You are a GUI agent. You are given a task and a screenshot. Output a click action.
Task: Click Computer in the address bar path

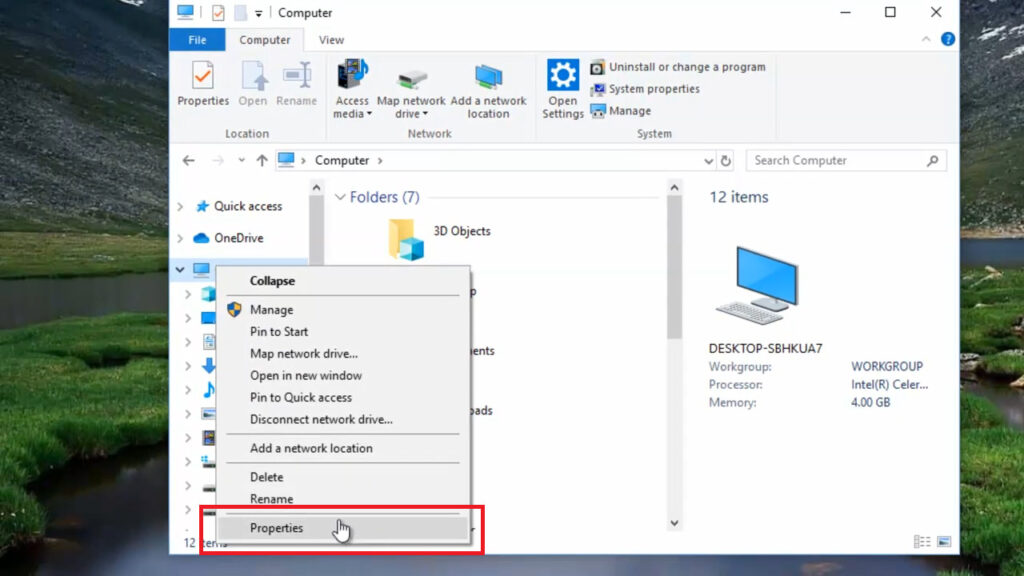click(x=342, y=160)
